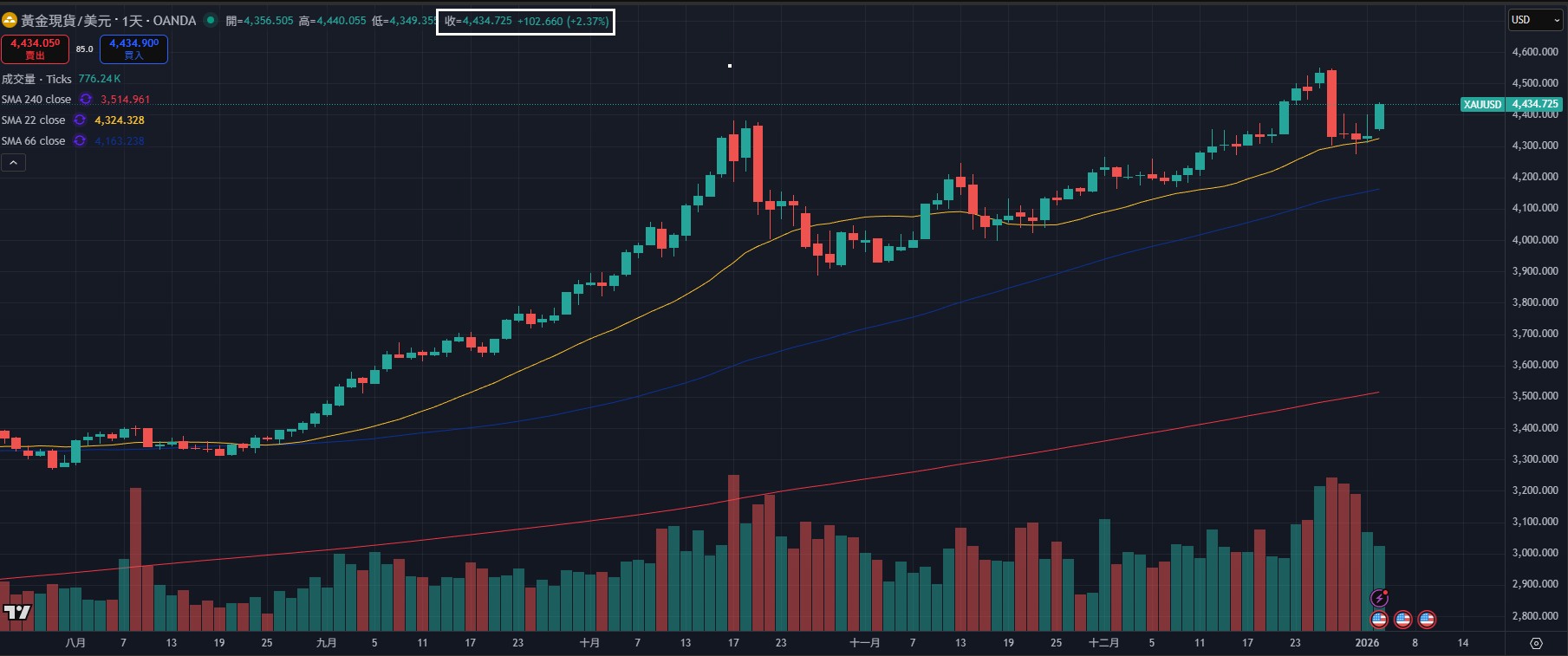Image resolution: width=1568 pixels, height=656 pixels.
Task: Collapse the indicator legend with chevron
Action: 13,163
